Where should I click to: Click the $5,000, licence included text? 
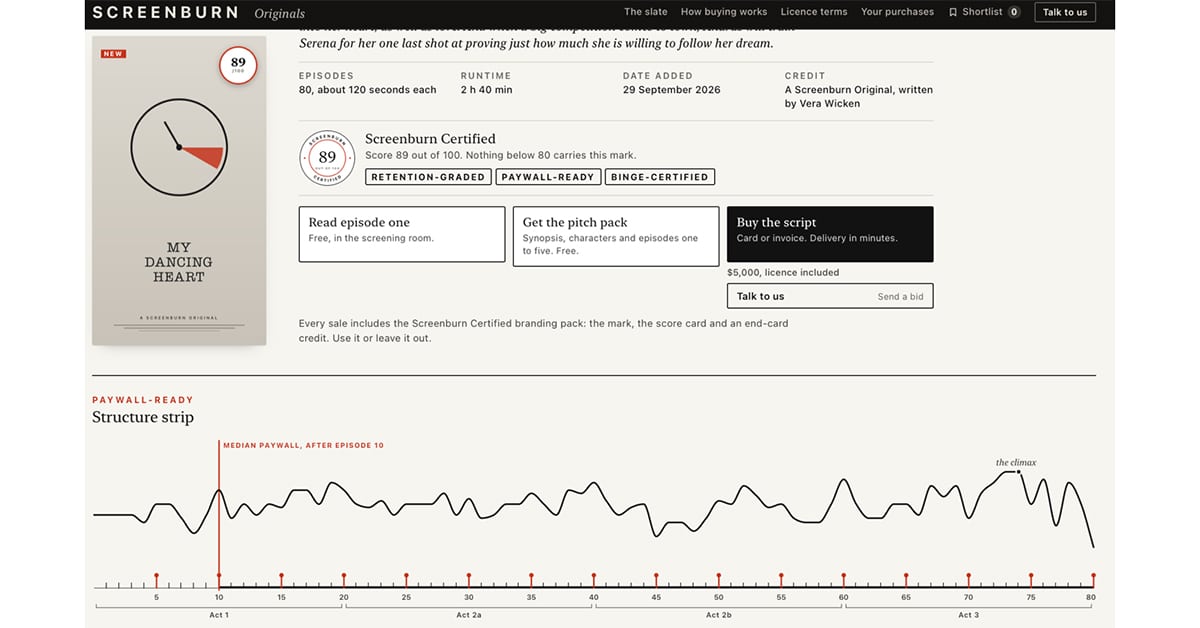point(783,272)
